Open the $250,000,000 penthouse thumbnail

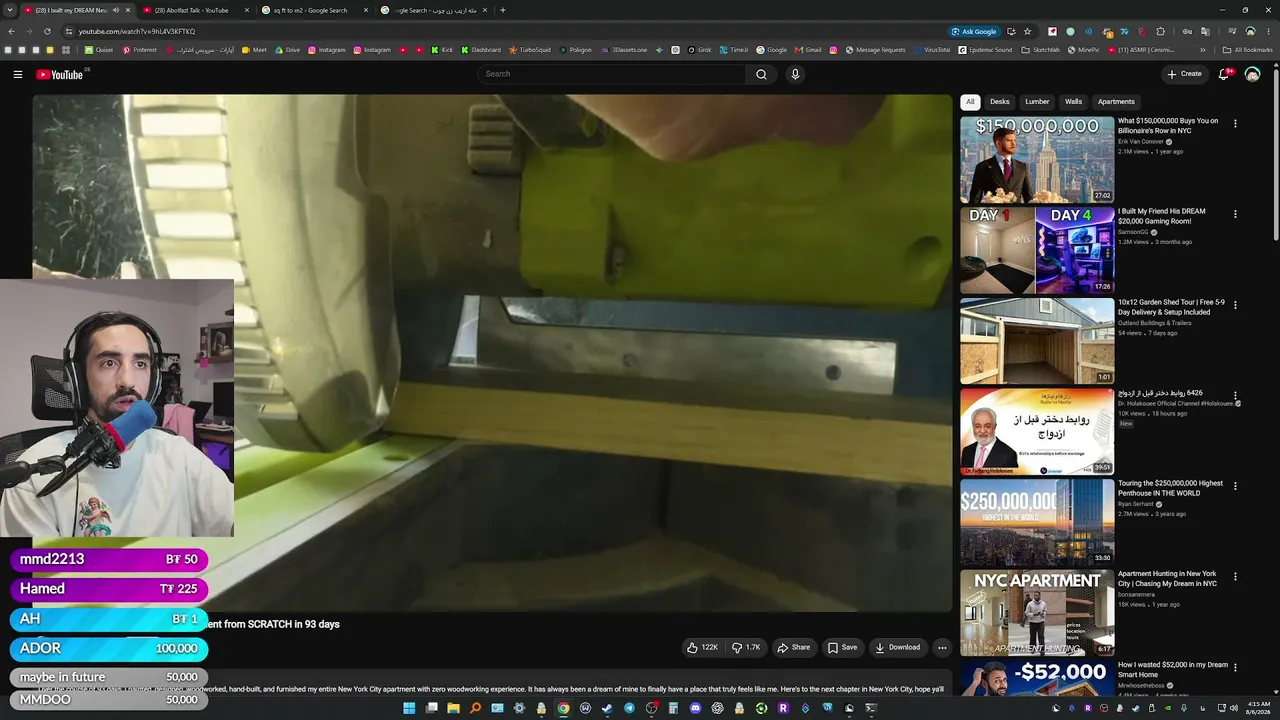point(1037,522)
